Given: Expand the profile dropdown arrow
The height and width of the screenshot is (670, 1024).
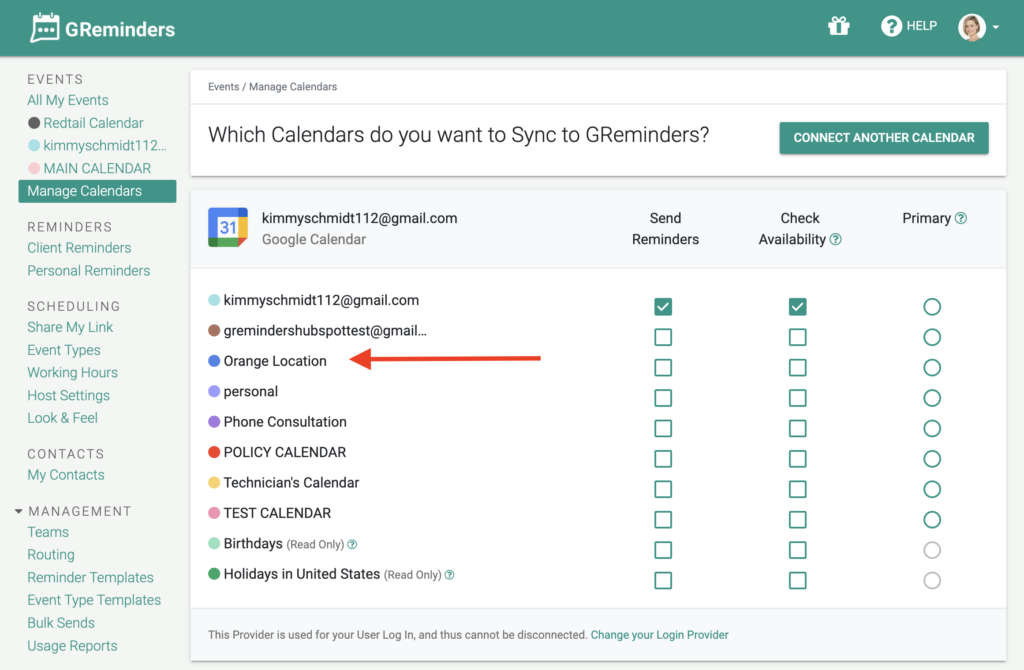Looking at the screenshot, I should click(996, 27).
